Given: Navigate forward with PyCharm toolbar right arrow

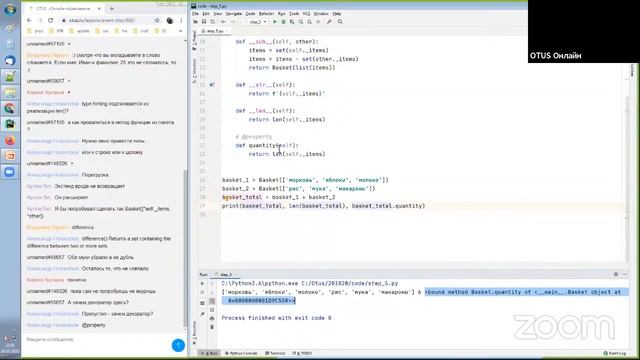Looking at the screenshot, I should coord(233,22).
